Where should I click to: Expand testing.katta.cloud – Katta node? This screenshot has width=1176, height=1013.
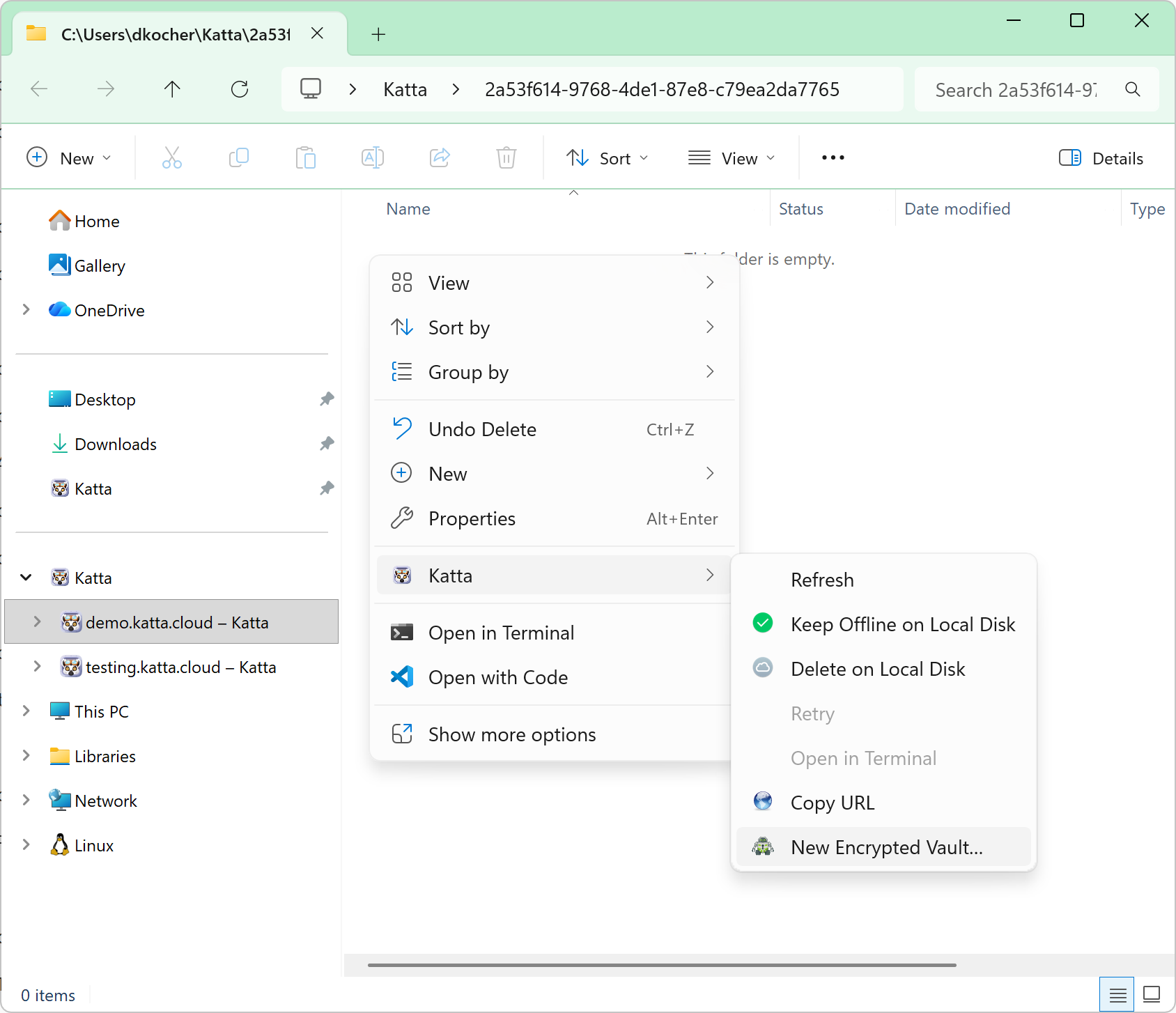click(37, 667)
